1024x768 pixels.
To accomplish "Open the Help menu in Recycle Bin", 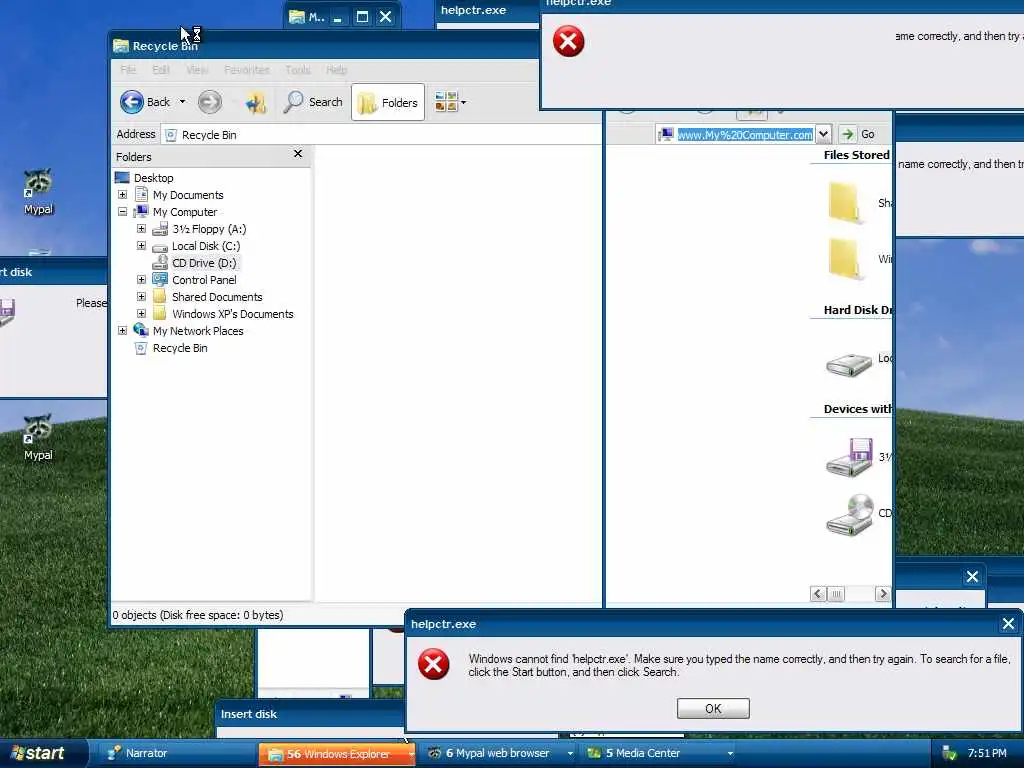I will 336,69.
